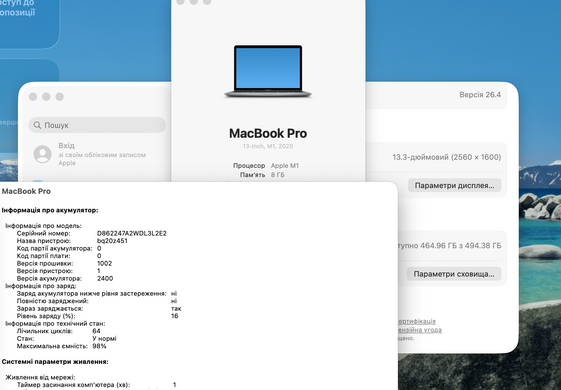Screen dimensions: 561x390
Task: Click the magnifier icon in Пошук field
Action: pyautogui.click(x=37, y=125)
